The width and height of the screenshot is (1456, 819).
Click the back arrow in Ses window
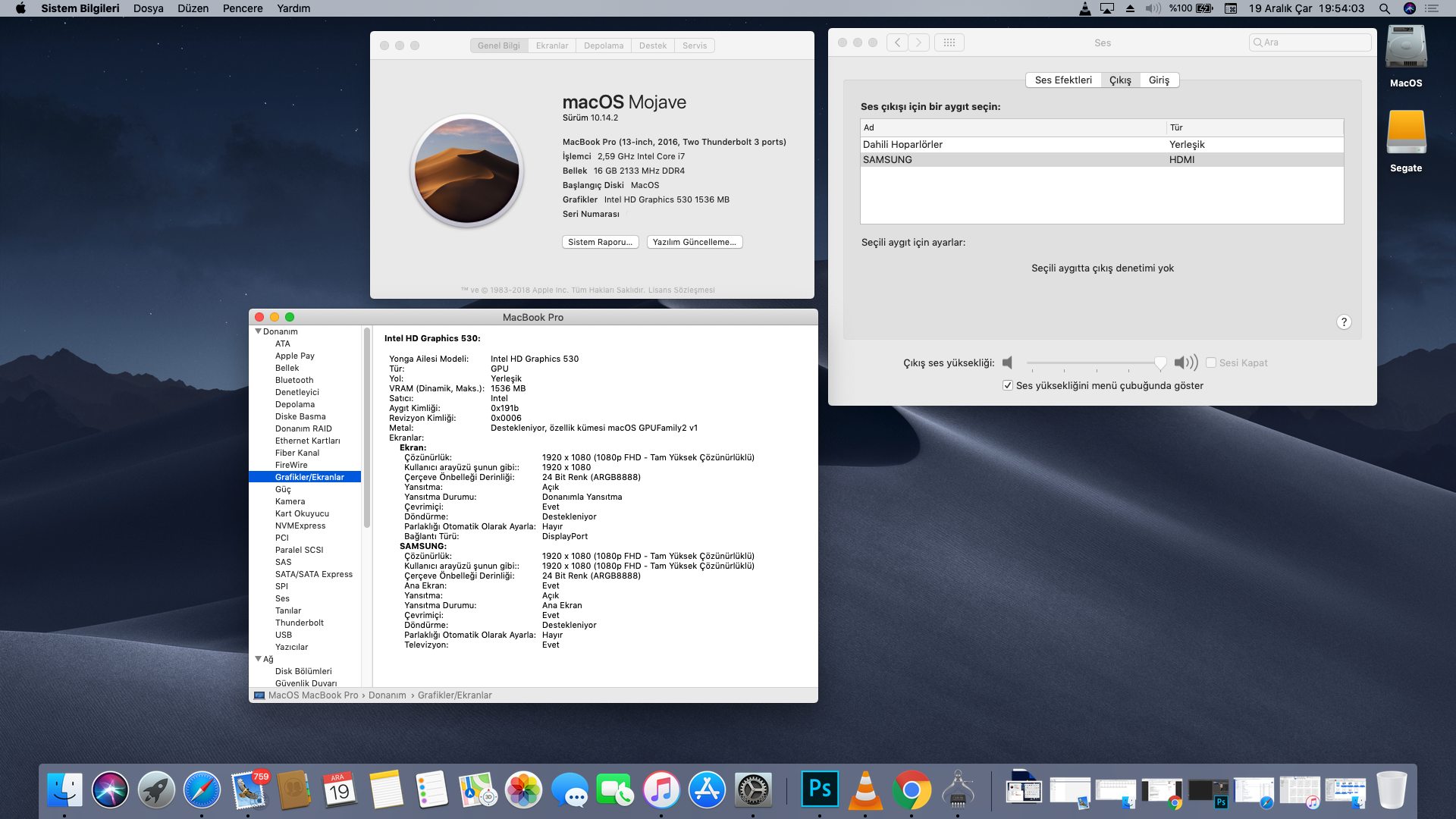[x=897, y=42]
